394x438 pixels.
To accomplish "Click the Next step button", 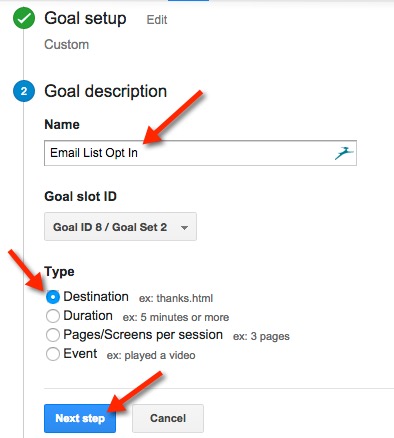I will click(x=80, y=418).
